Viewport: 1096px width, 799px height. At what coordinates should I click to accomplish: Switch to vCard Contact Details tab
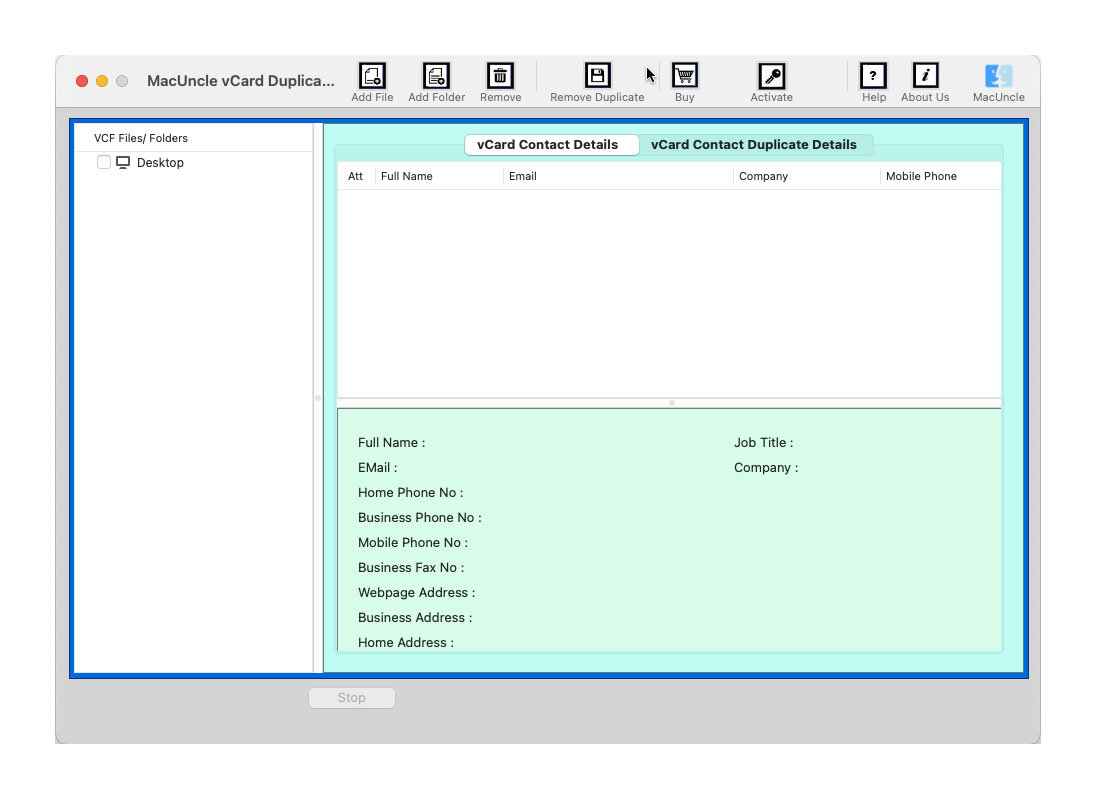[x=547, y=145]
